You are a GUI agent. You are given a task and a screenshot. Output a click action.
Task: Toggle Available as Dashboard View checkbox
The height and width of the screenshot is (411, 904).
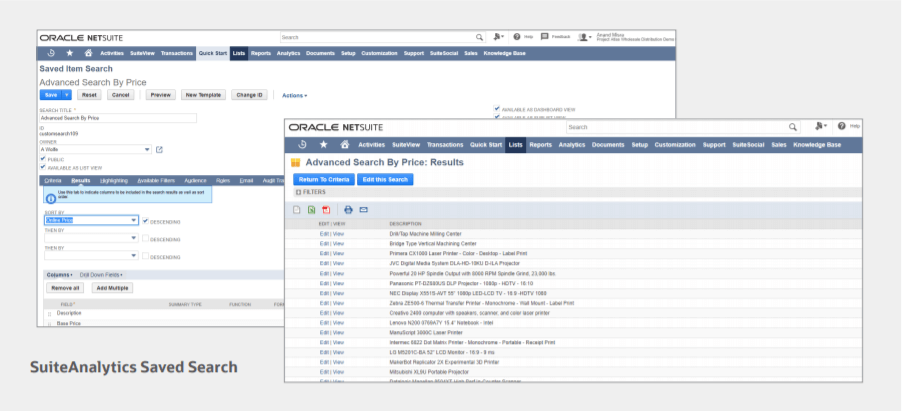pos(497,108)
